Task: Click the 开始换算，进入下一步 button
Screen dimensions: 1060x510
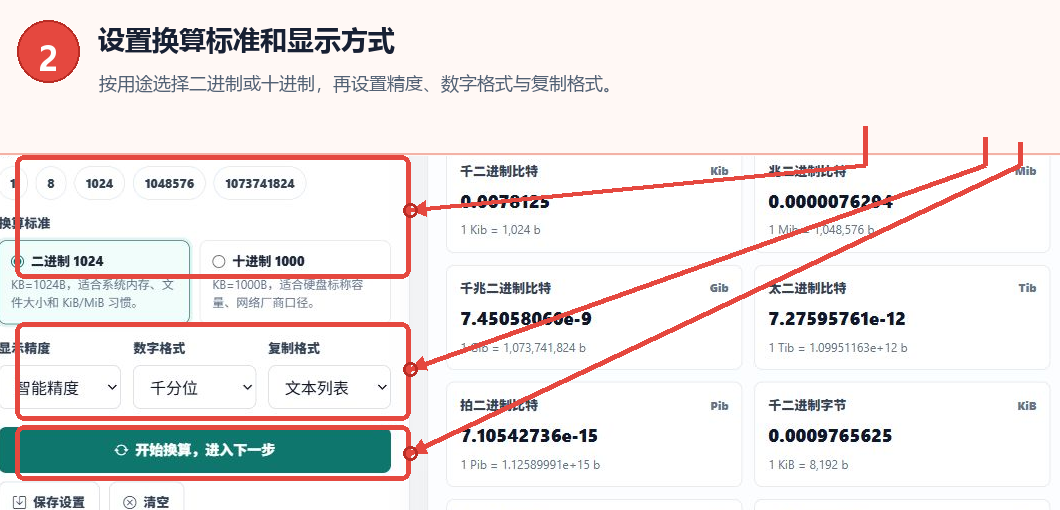Action: click(195, 450)
